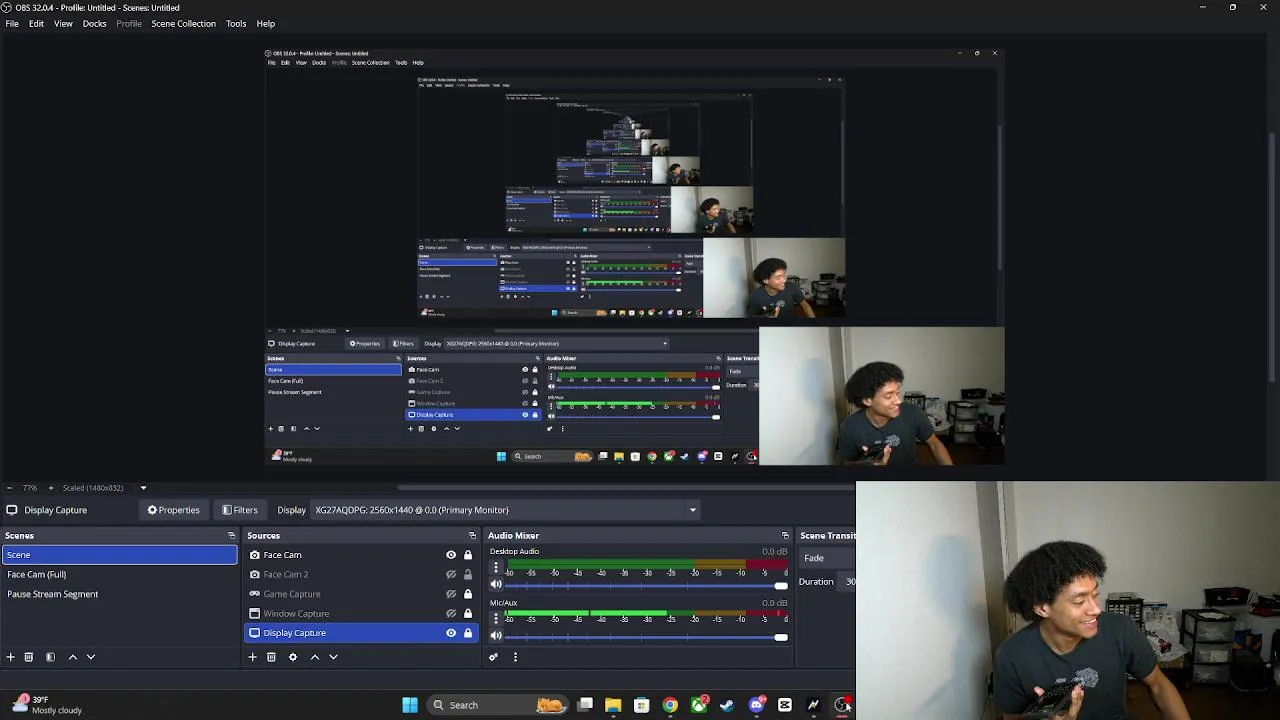
Task: Open File Explorer from the taskbar
Action: point(613,705)
